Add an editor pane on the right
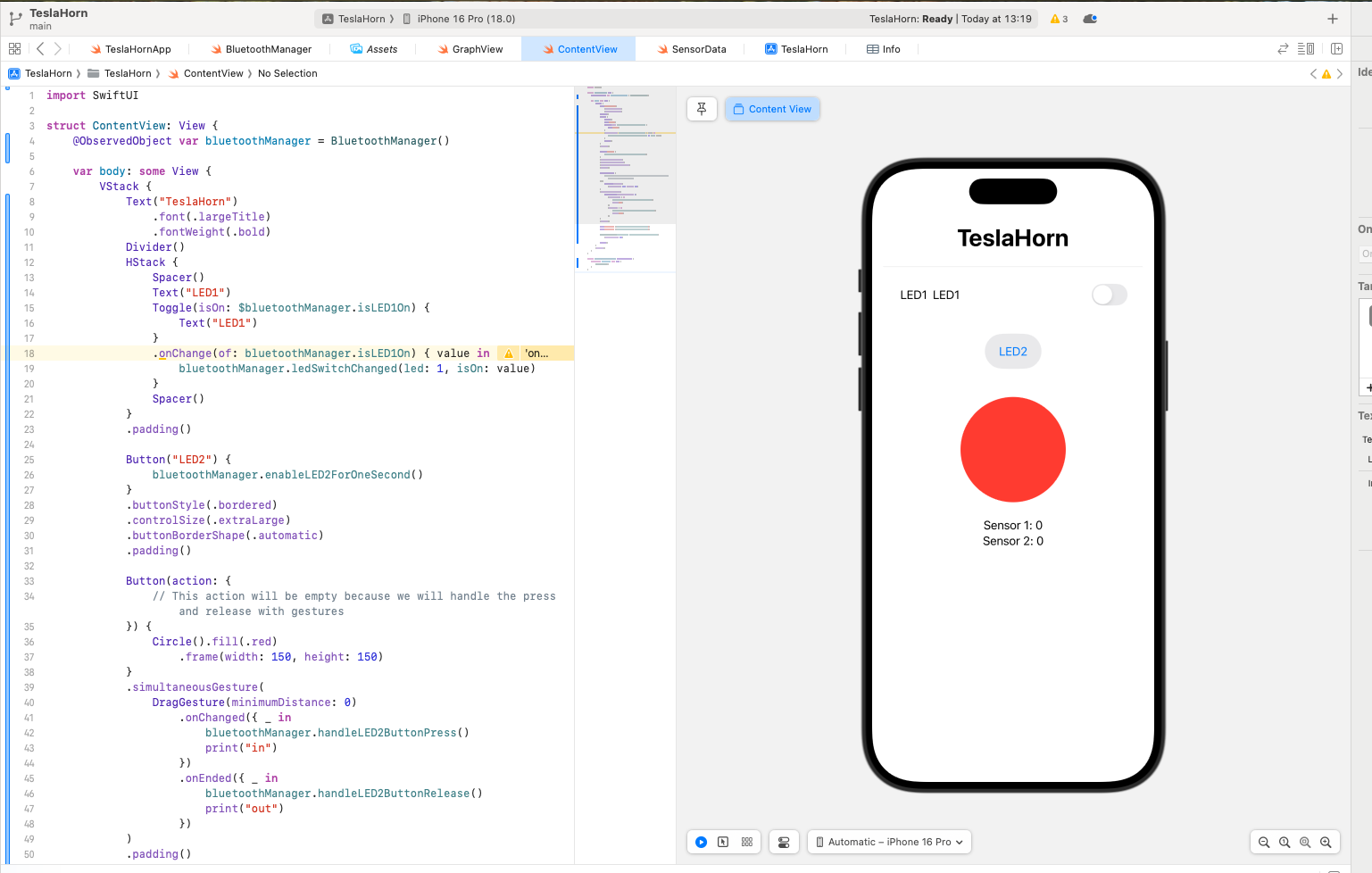Screen dimensions: 1372x873 [1336, 49]
